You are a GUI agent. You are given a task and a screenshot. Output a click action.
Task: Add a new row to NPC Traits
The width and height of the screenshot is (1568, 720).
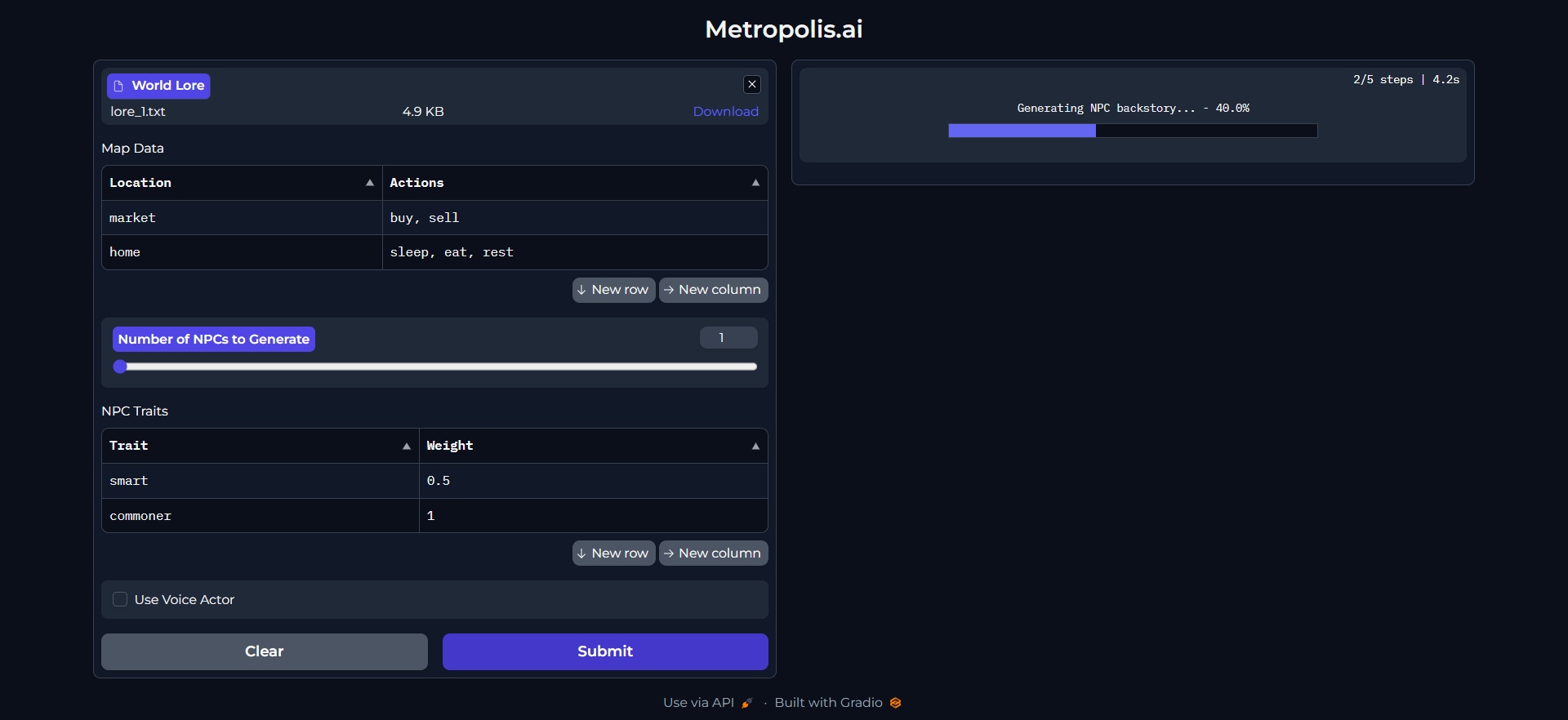coord(613,553)
